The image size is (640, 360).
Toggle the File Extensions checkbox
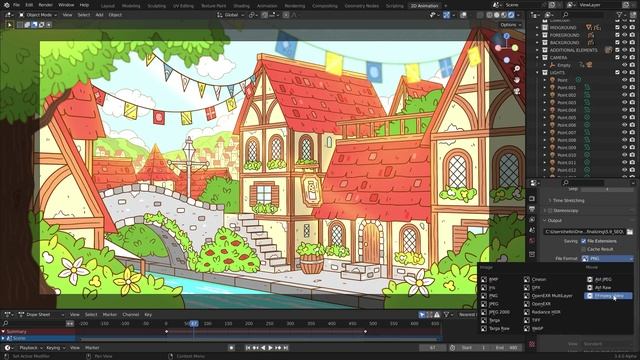[583, 241]
